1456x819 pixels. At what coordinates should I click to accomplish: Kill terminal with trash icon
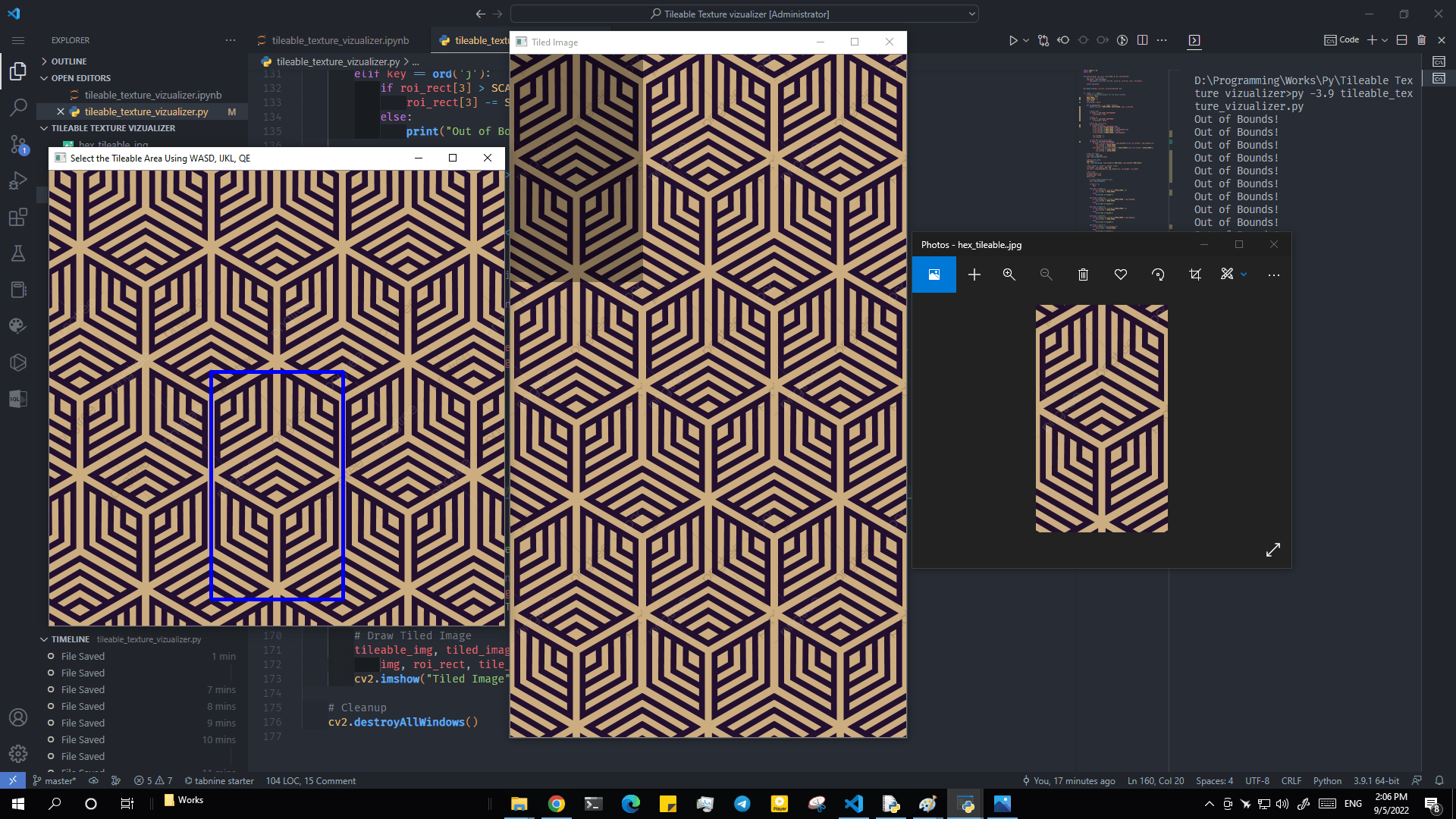1422,40
